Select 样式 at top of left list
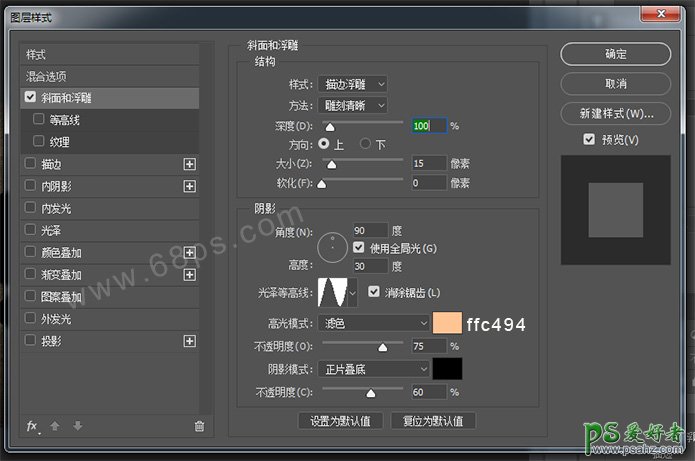Viewport: 695px width, 461px height. (36, 54)
